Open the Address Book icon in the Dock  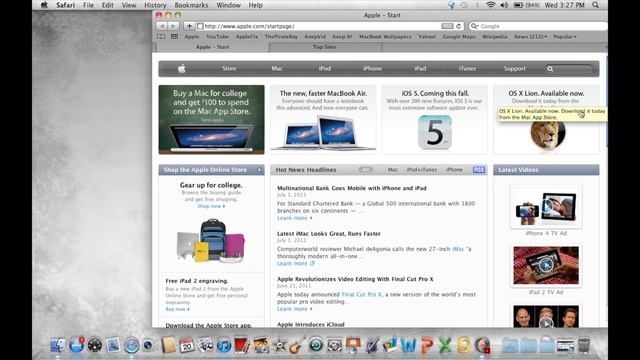(168, 345)
